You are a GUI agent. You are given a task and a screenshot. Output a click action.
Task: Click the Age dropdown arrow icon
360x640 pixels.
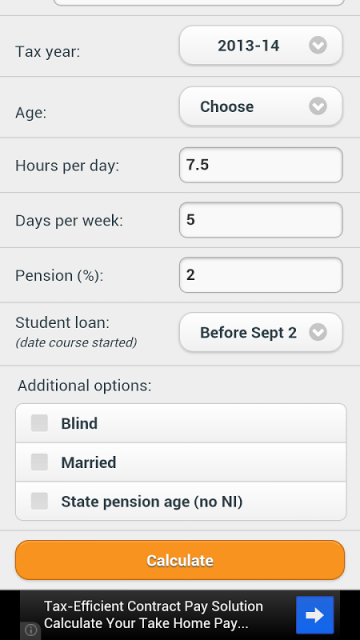tap(318, 107)
